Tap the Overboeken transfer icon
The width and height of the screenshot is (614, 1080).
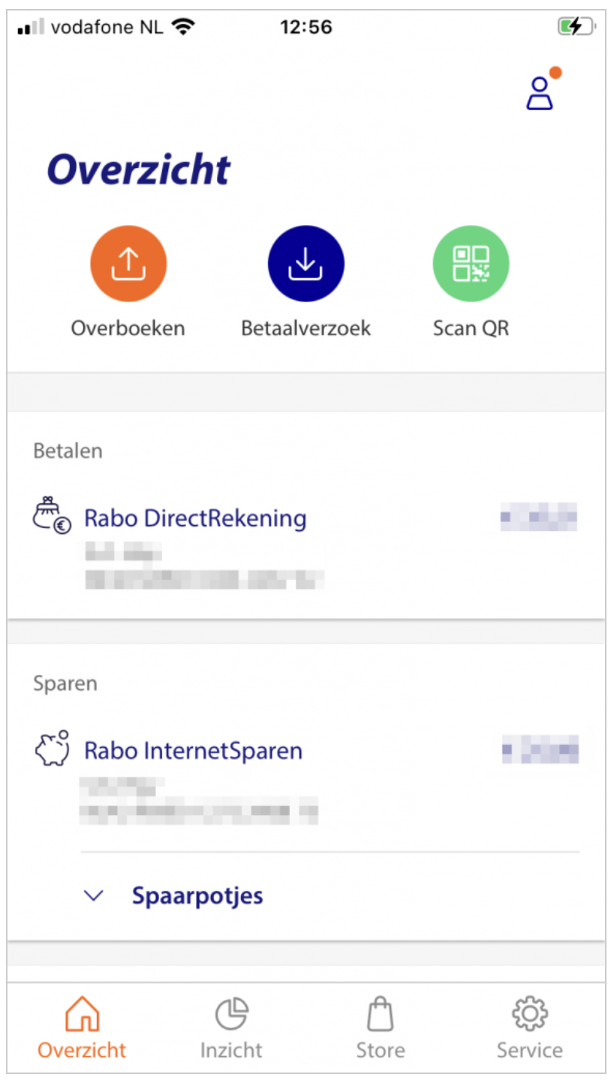[x=128, y=262]
